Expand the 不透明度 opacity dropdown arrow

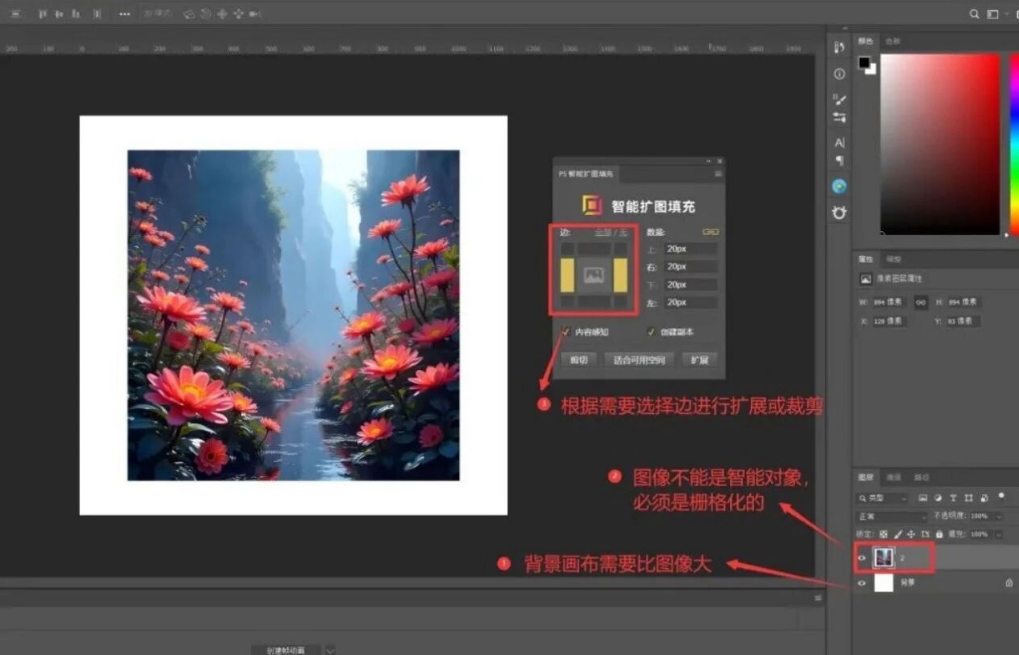(x=998, y=516)
